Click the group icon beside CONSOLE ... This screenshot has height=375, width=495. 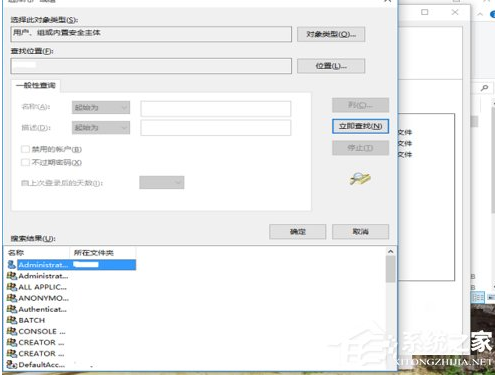point(12,331)
